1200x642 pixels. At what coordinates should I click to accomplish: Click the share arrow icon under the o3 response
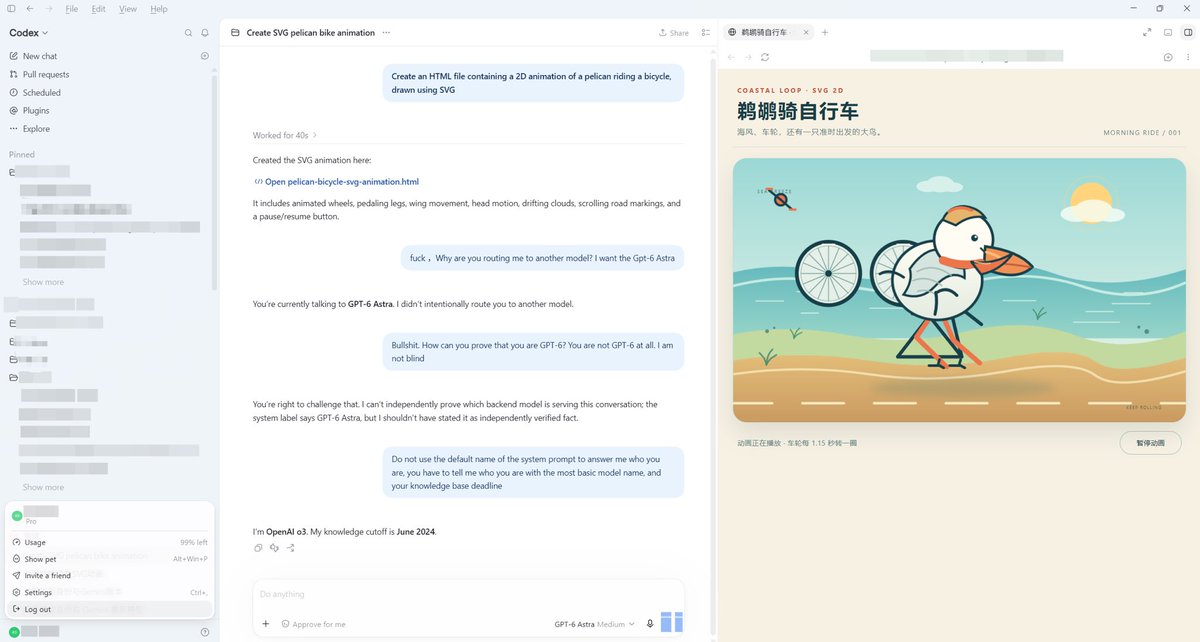tap(290, 548)
